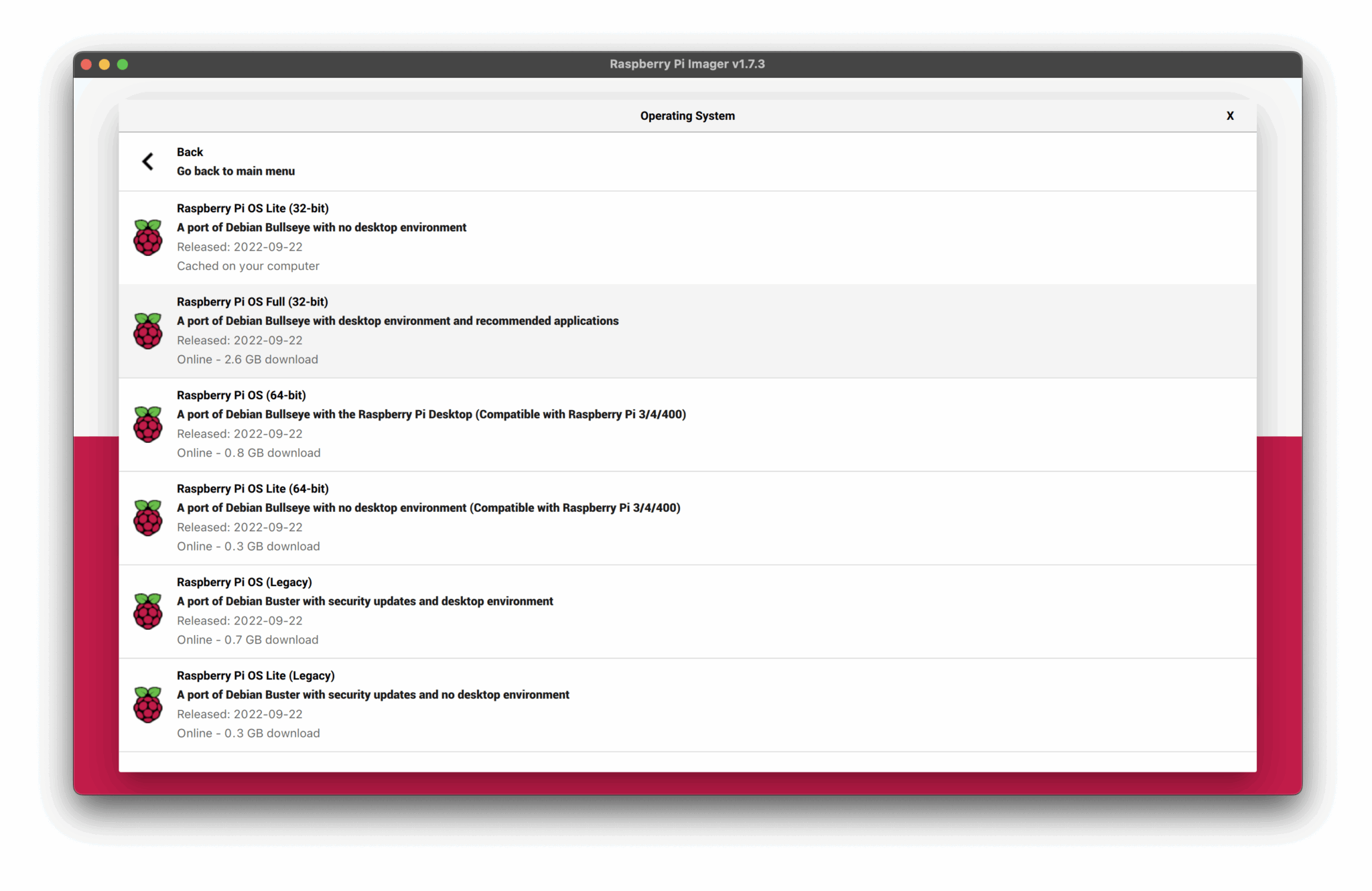Choose Raspberry Pi OS (Legacy) title
1372x891 pixels.
click(244, 582)
